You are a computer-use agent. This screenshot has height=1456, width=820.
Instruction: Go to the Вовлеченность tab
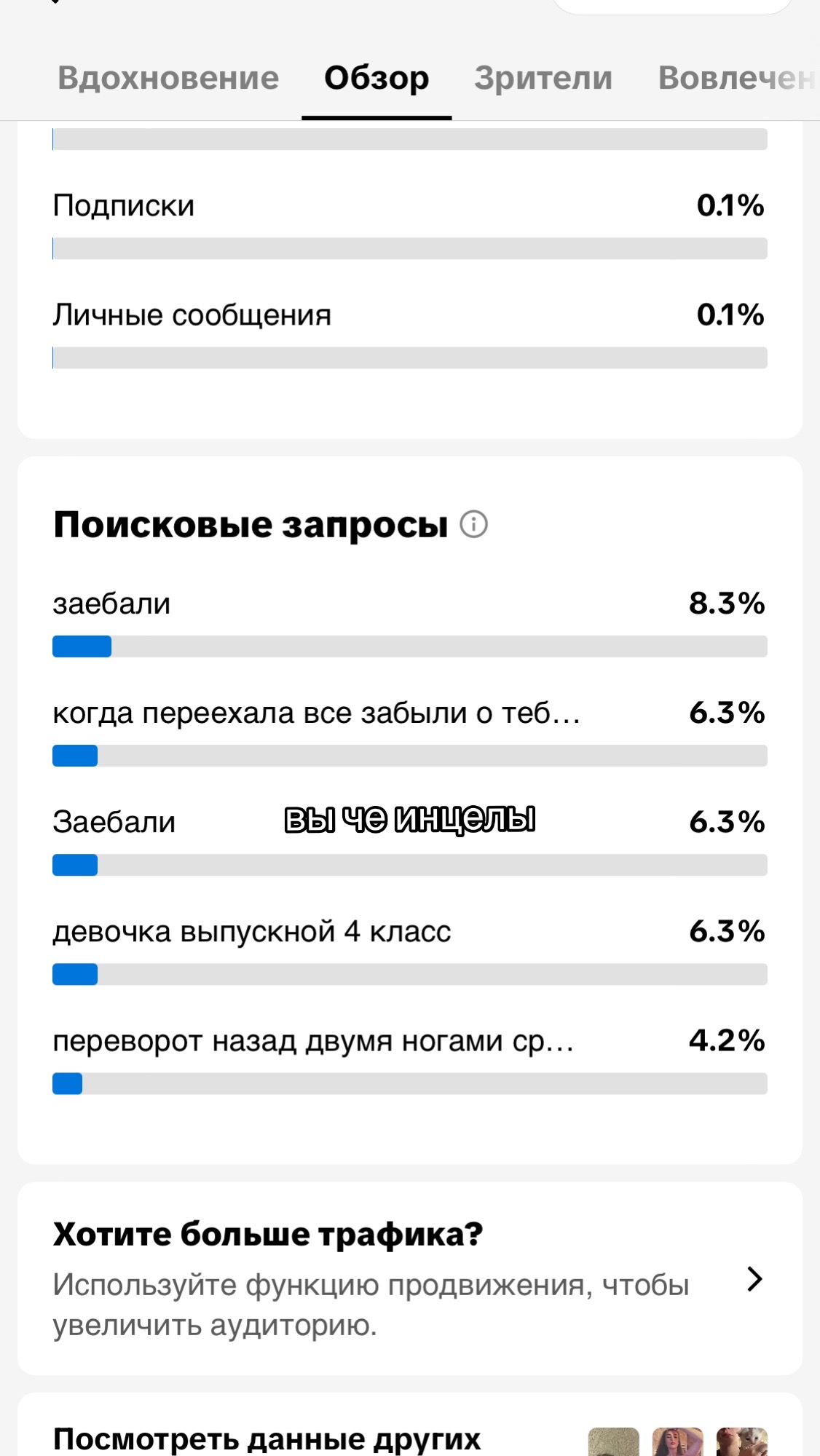[x=738, y=78]
